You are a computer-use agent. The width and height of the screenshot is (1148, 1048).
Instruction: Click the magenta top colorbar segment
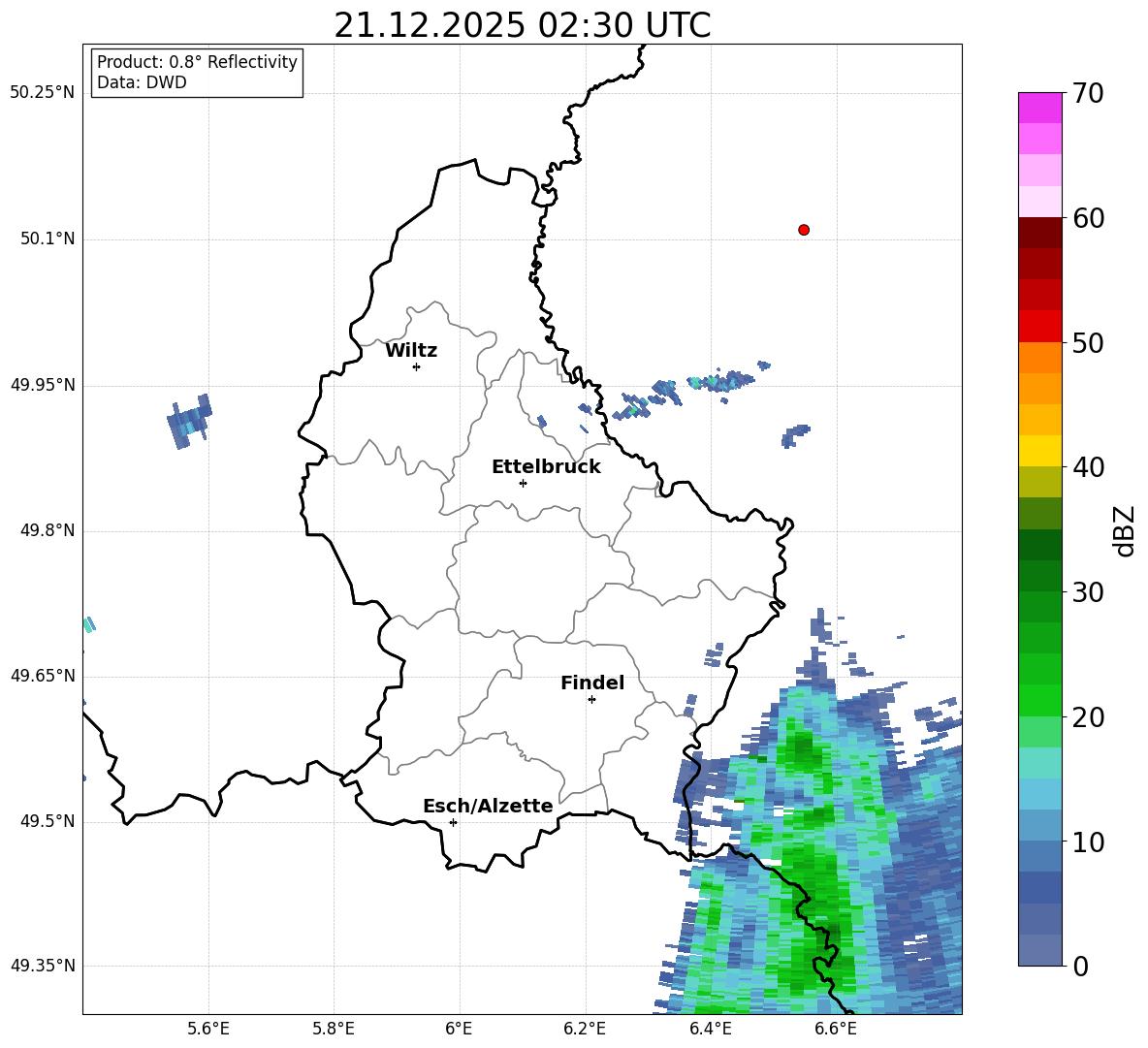pyautogui.click(x=1039, y=108)
